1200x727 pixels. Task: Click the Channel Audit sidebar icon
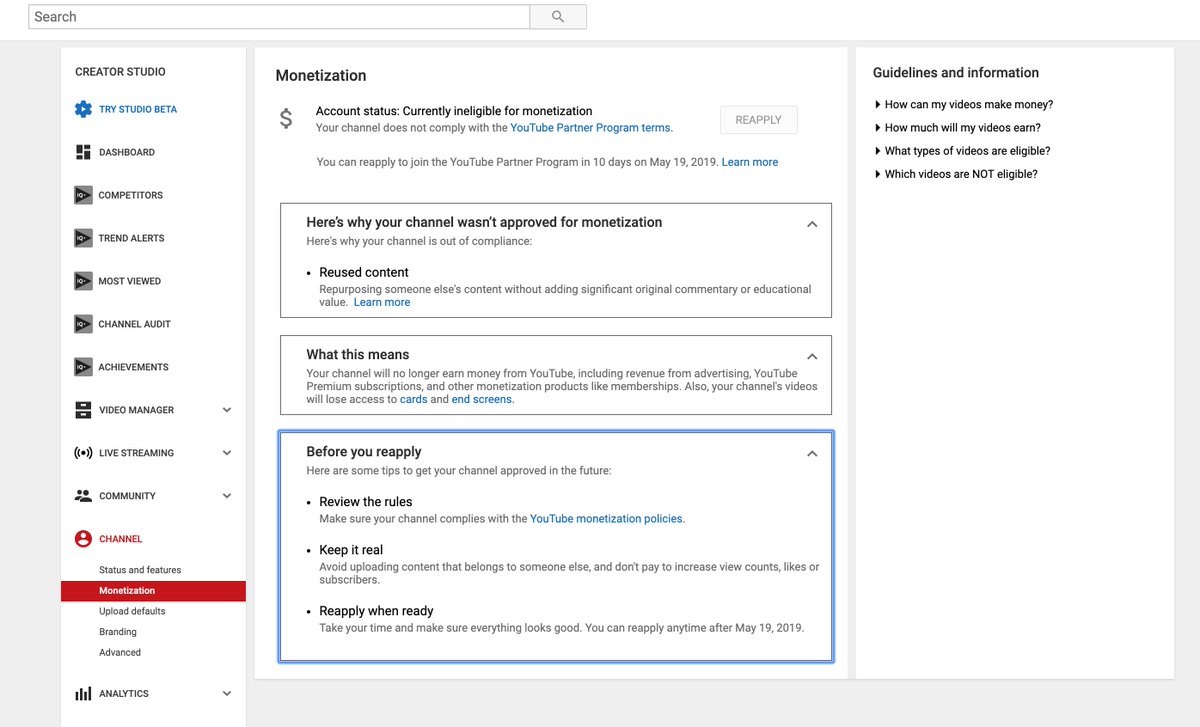(83, 324)
